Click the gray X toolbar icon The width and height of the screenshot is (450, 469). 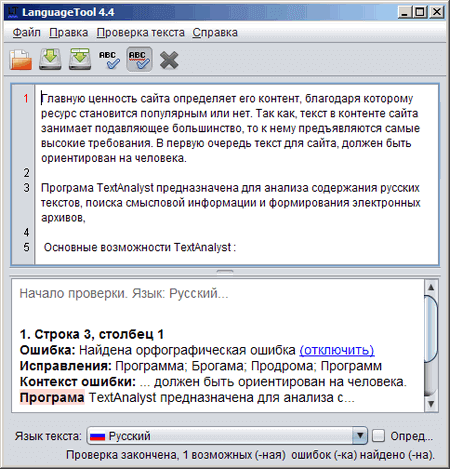tap(169, 60)
